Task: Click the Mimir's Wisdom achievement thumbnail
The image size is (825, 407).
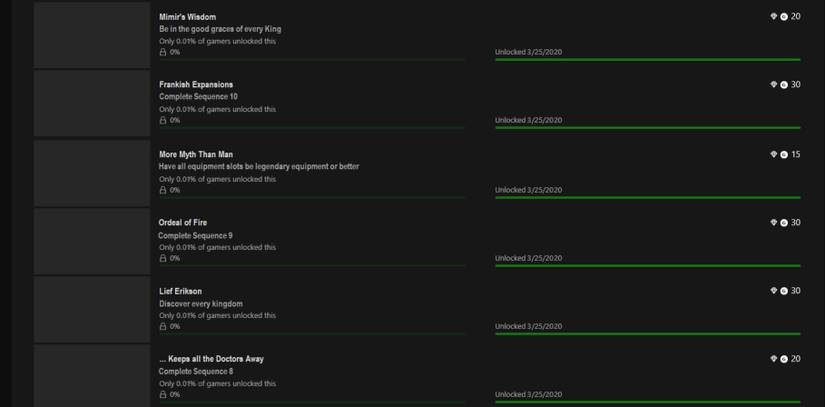Action: [92, 35]
